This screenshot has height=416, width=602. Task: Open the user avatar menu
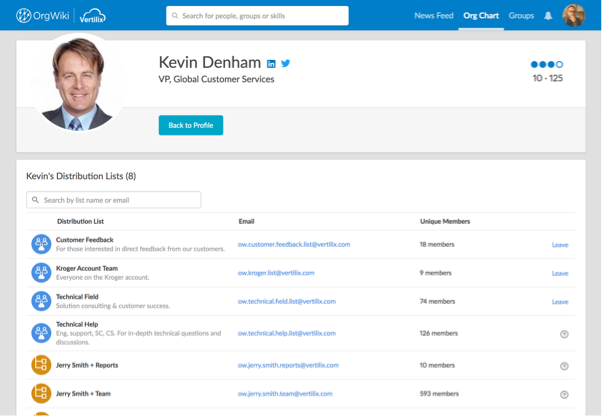tap(574, 15)
